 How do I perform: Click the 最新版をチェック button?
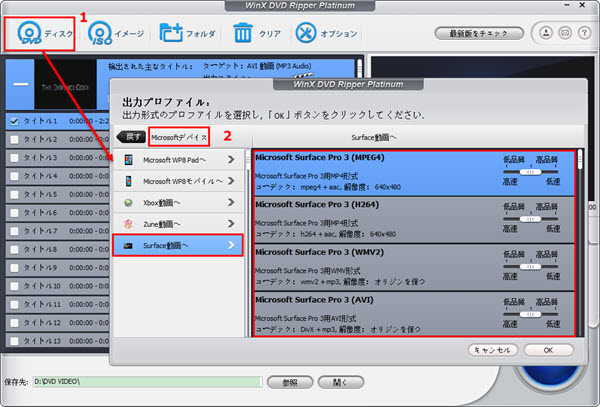coord(479,34)
